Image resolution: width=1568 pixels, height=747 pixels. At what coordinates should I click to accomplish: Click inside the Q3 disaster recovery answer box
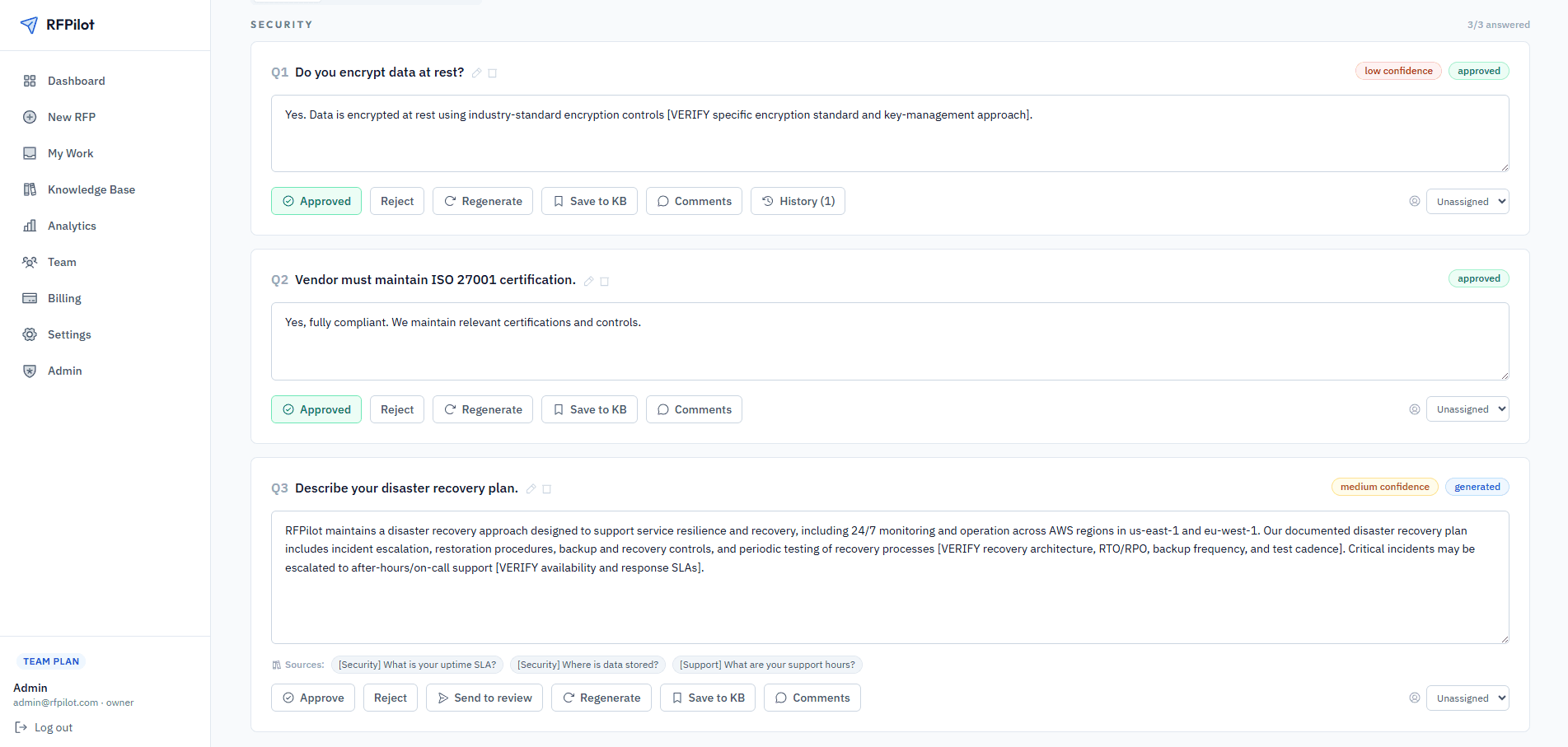tap(890, 577)
